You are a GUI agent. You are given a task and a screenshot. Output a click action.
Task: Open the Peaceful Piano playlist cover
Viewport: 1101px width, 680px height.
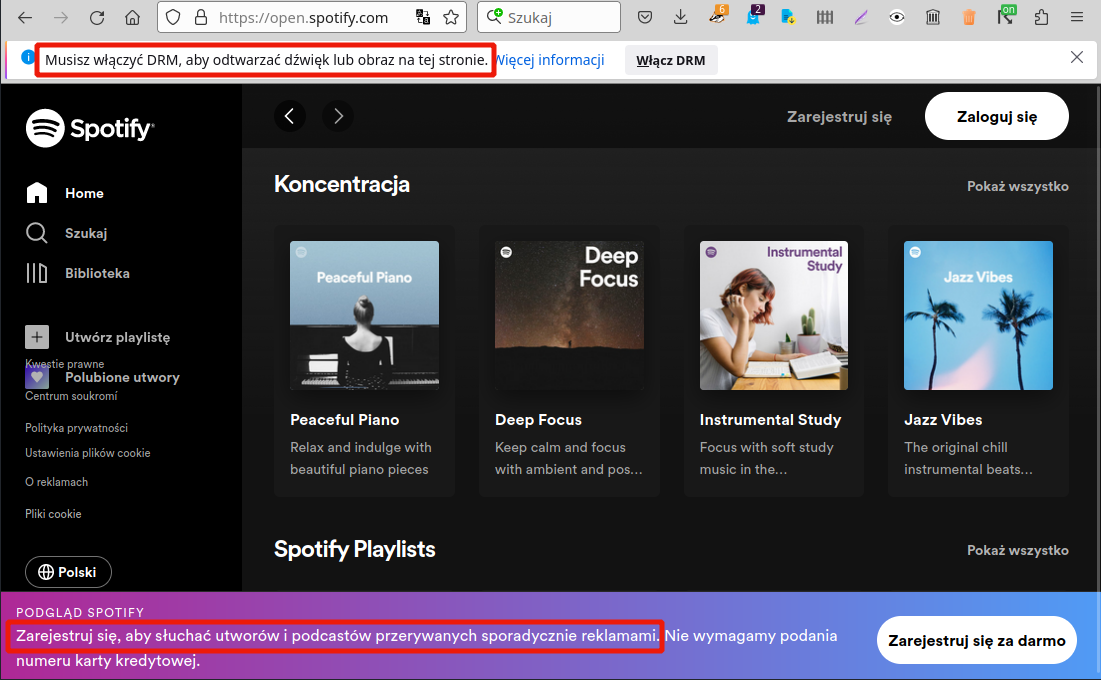click(x=364, y=315)
